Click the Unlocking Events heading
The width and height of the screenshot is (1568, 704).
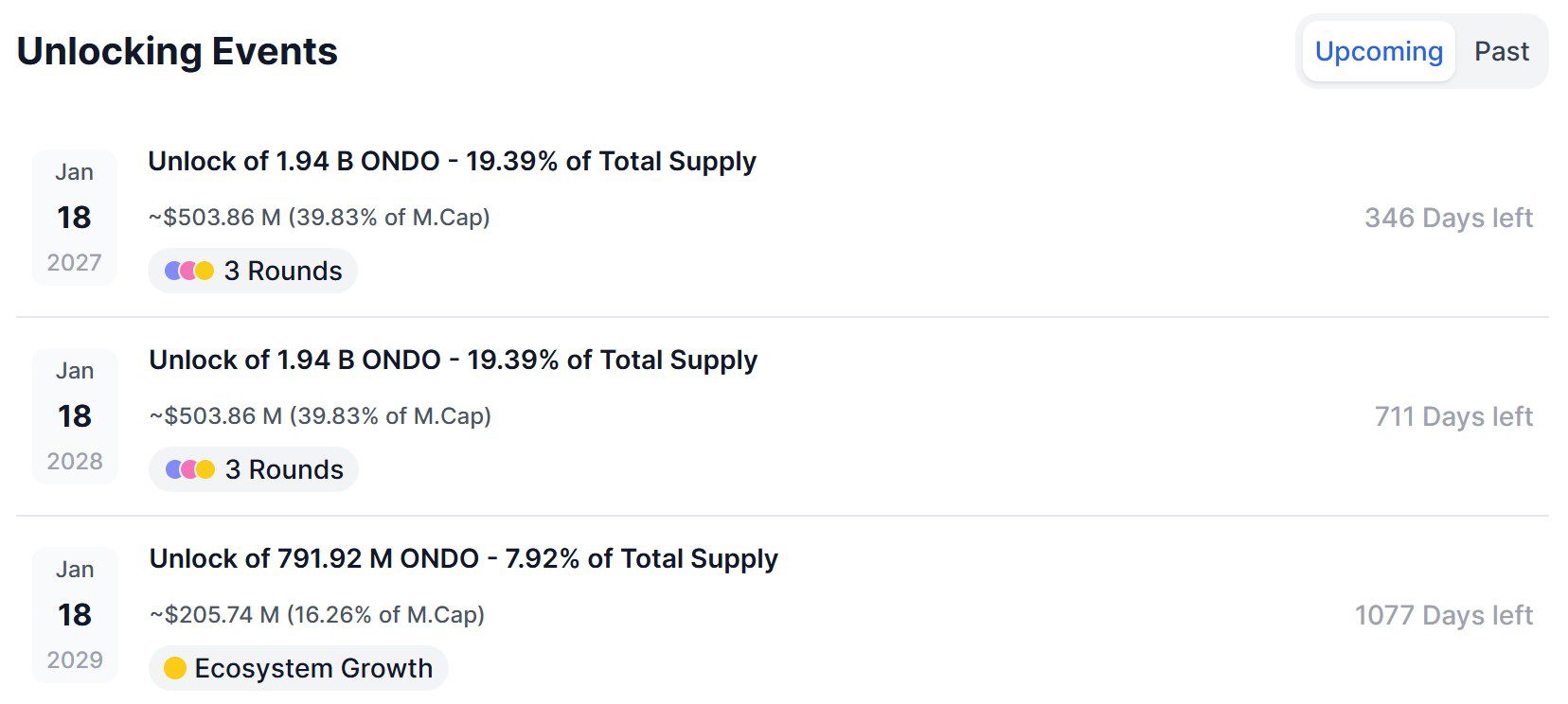tap(177, 51)
